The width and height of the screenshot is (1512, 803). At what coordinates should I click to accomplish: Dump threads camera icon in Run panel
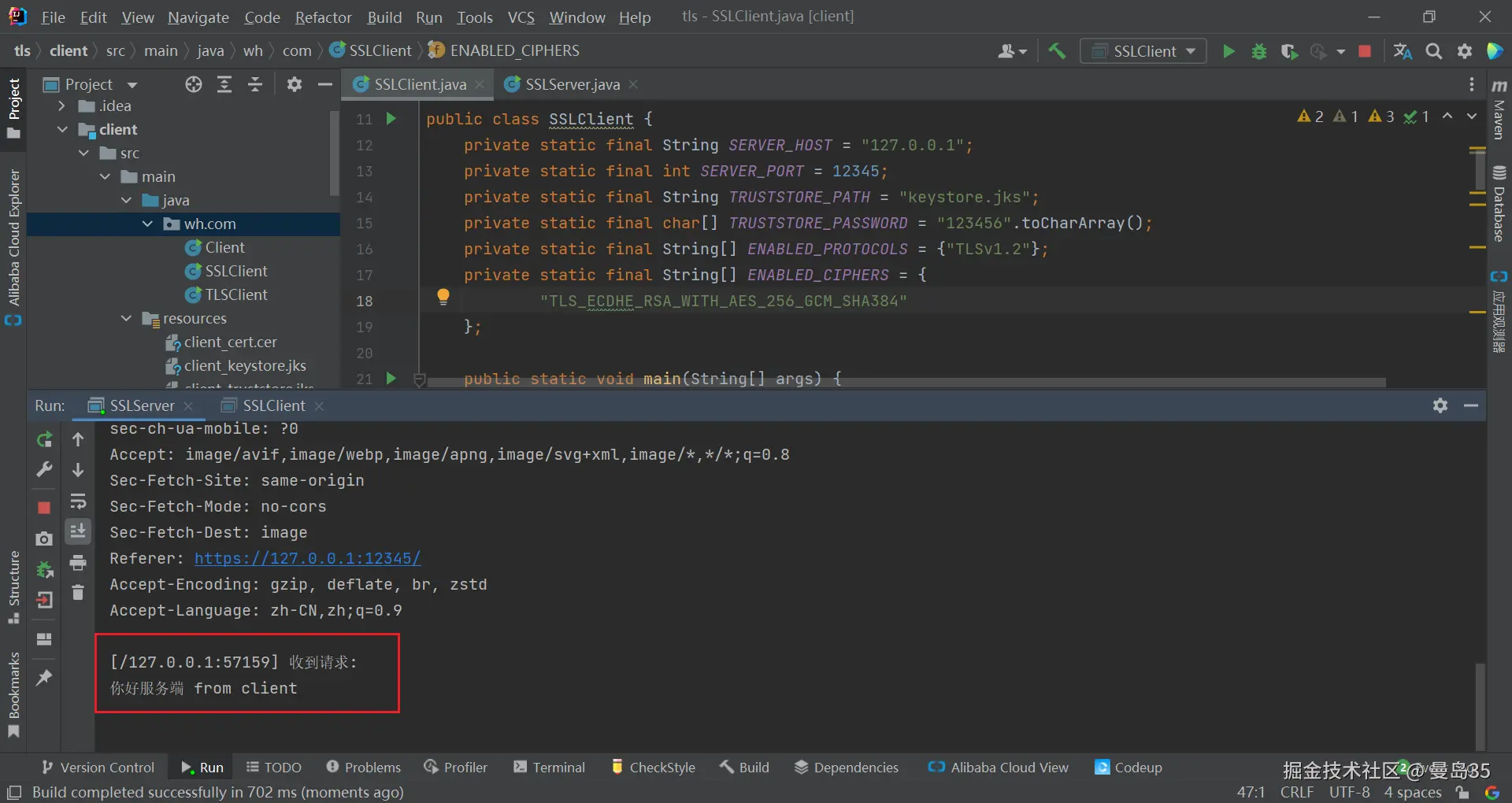point(44,538)
